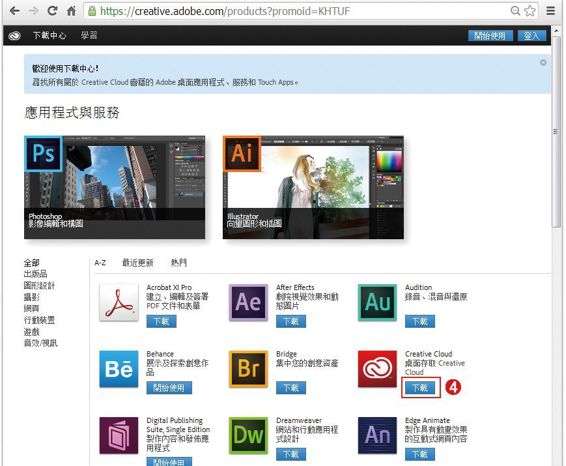Viewport: 566px width, 466px height.
Task: Click the Dreamweaver Dw icon
Action: tap(248, 435)
